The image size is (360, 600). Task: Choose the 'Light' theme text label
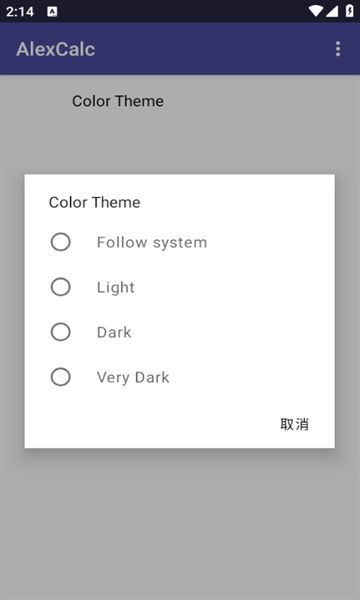pyautogui.click(x=116, y=287)
